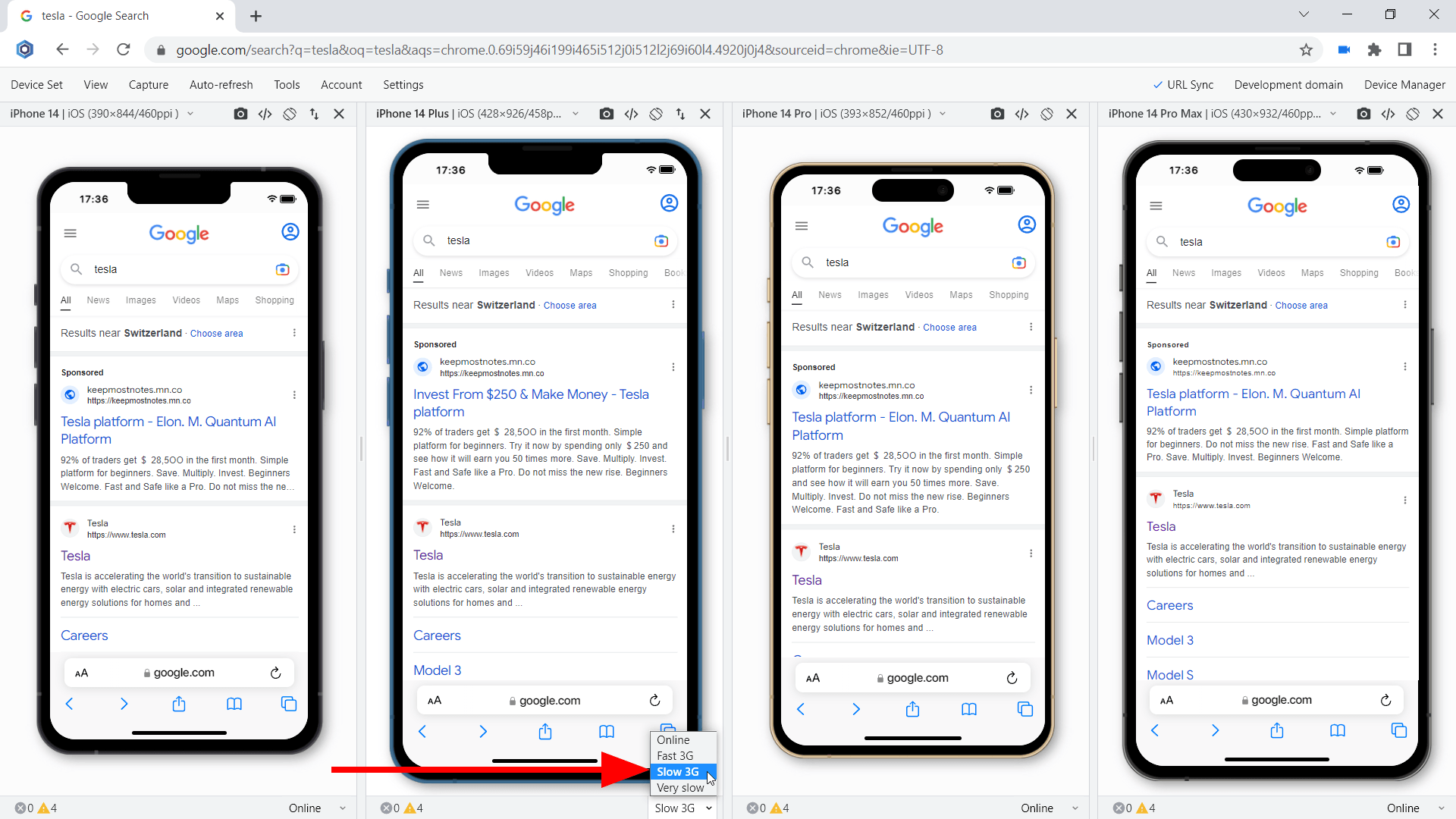Viewport: 1456px width, 819px height.
Task: Open DevTools code icon for iPhone 14 Plus
Action: coord(631,114)
